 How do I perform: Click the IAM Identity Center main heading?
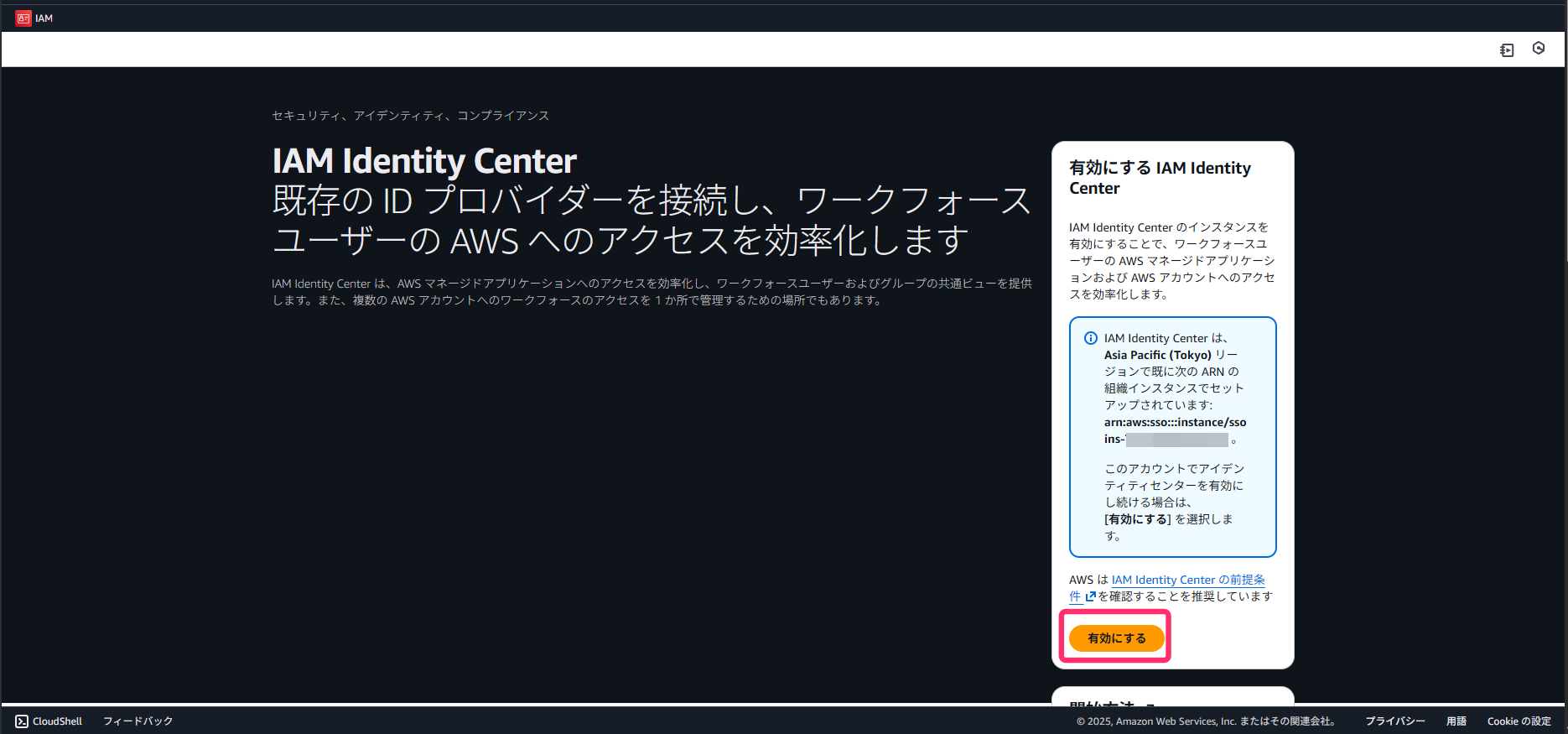click(x=424, y=161)
